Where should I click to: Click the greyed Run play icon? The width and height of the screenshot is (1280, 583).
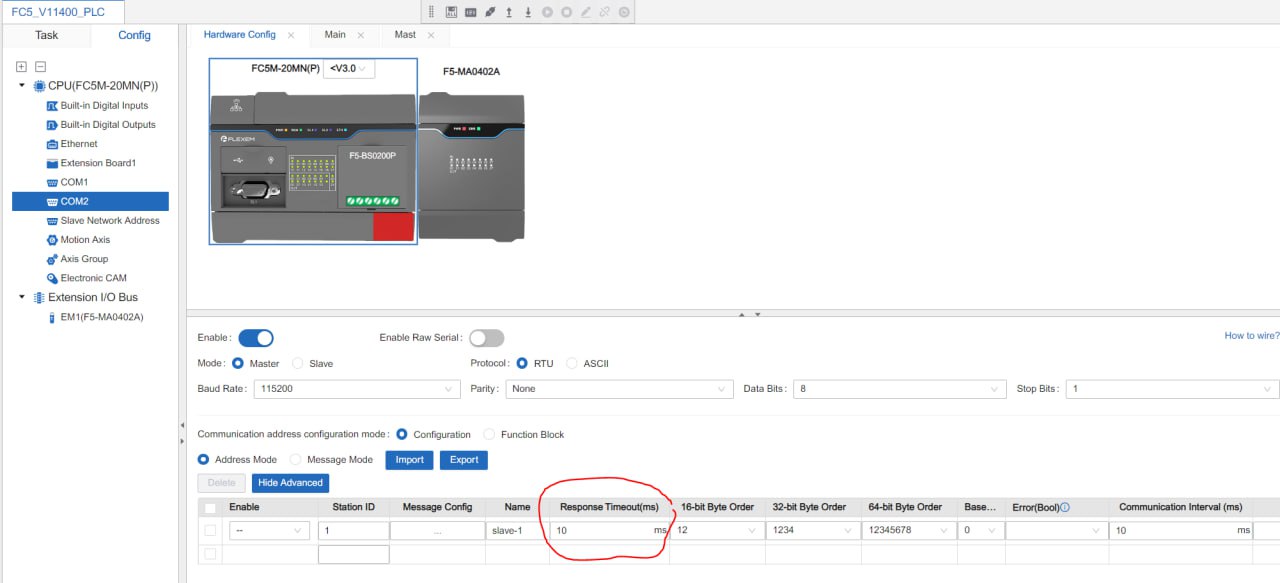[x=548, y=12]
